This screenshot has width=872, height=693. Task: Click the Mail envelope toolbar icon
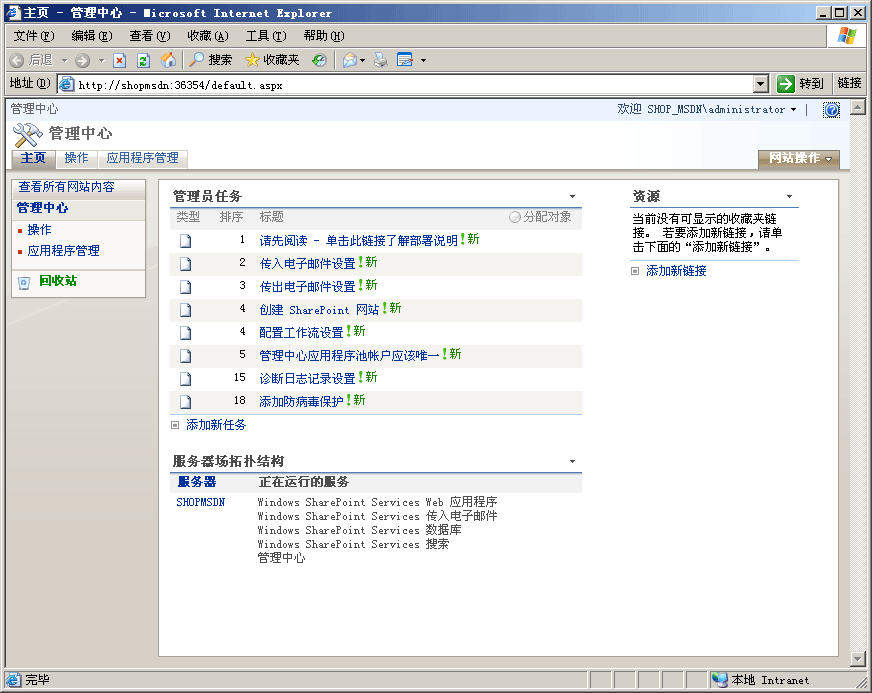point(350,60)
